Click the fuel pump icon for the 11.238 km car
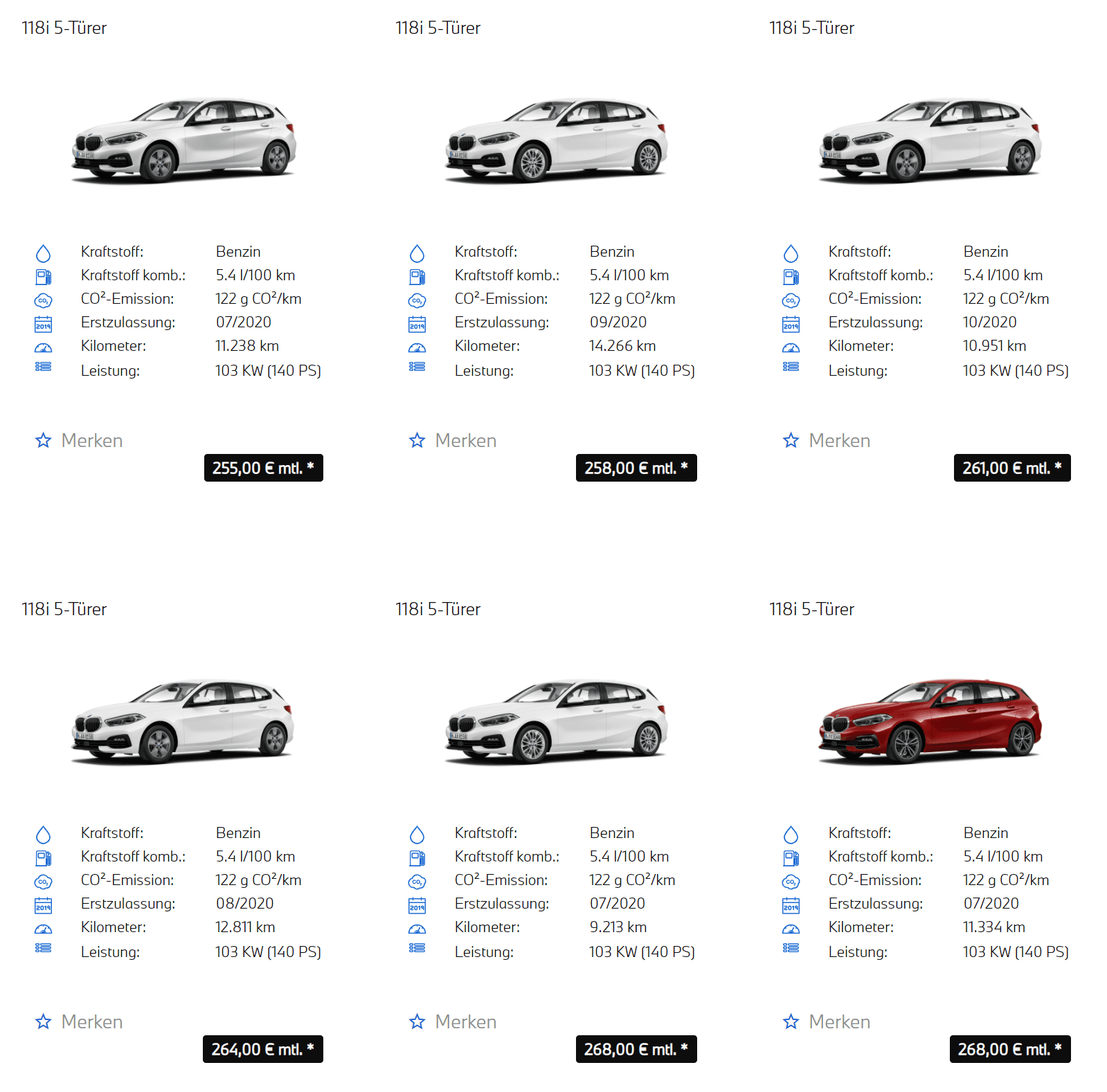 coord(43,277)
